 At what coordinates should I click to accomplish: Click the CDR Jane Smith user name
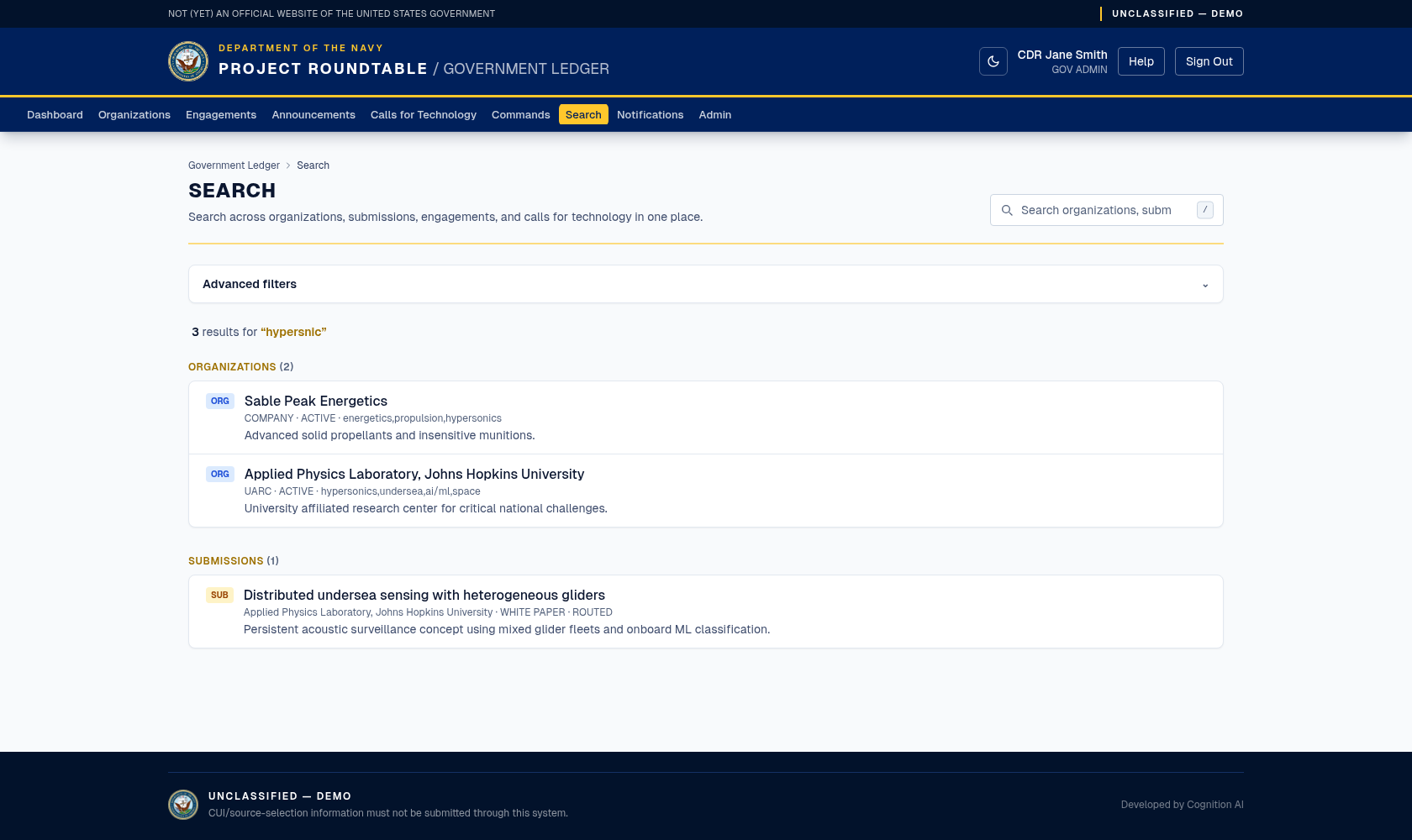tap(1062, 55)
